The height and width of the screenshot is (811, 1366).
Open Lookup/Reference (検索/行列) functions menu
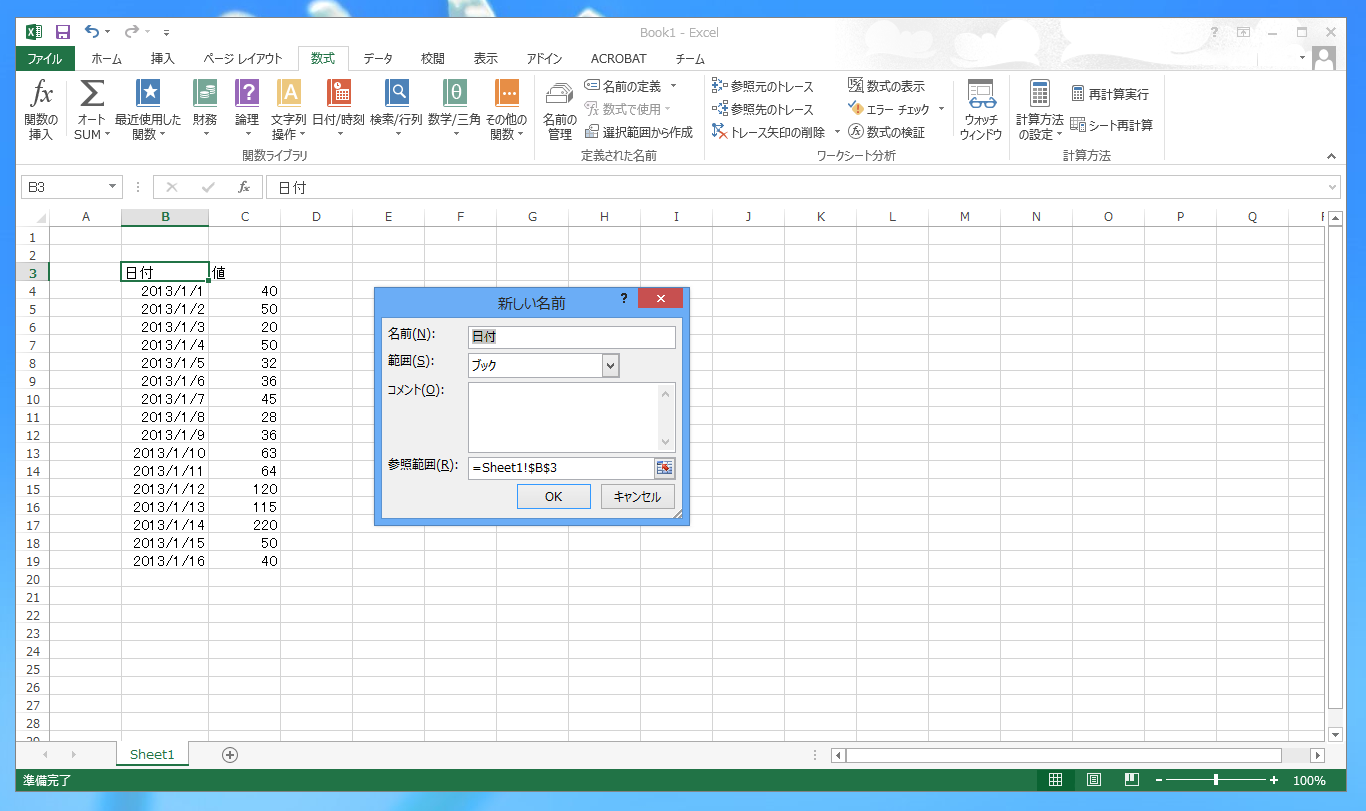coord(397,110)
